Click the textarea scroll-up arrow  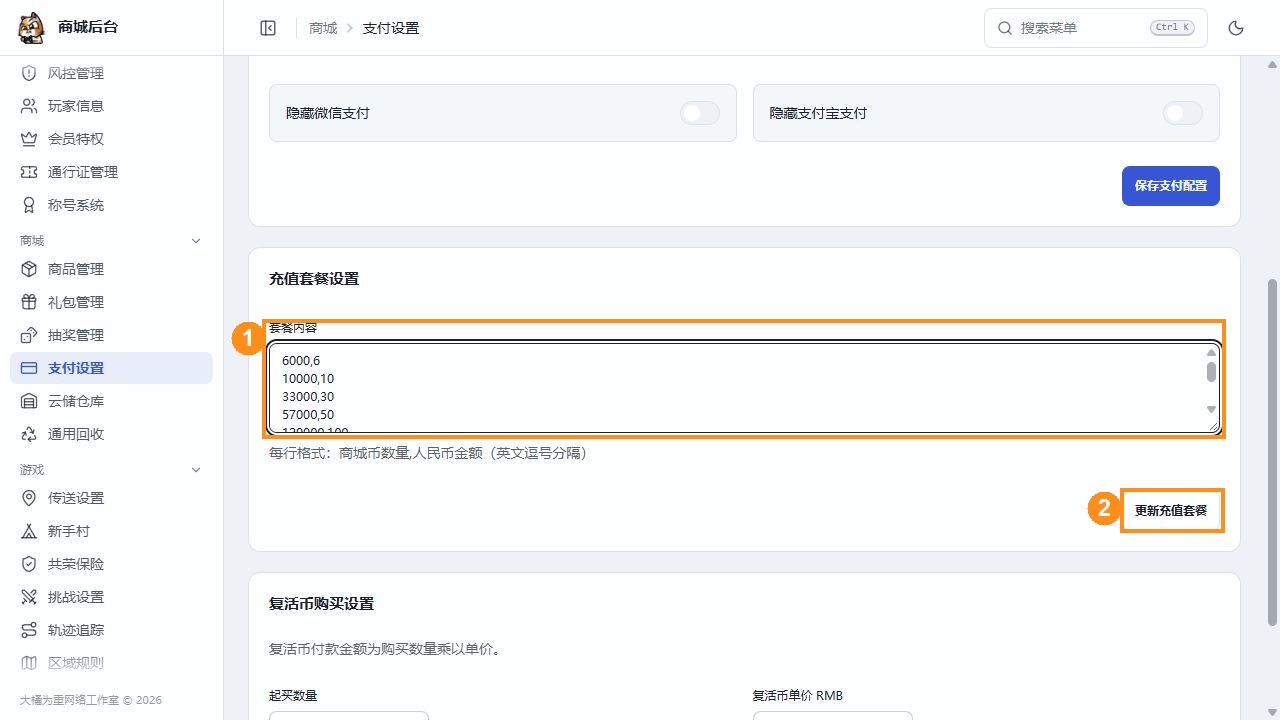[1211, 352]
